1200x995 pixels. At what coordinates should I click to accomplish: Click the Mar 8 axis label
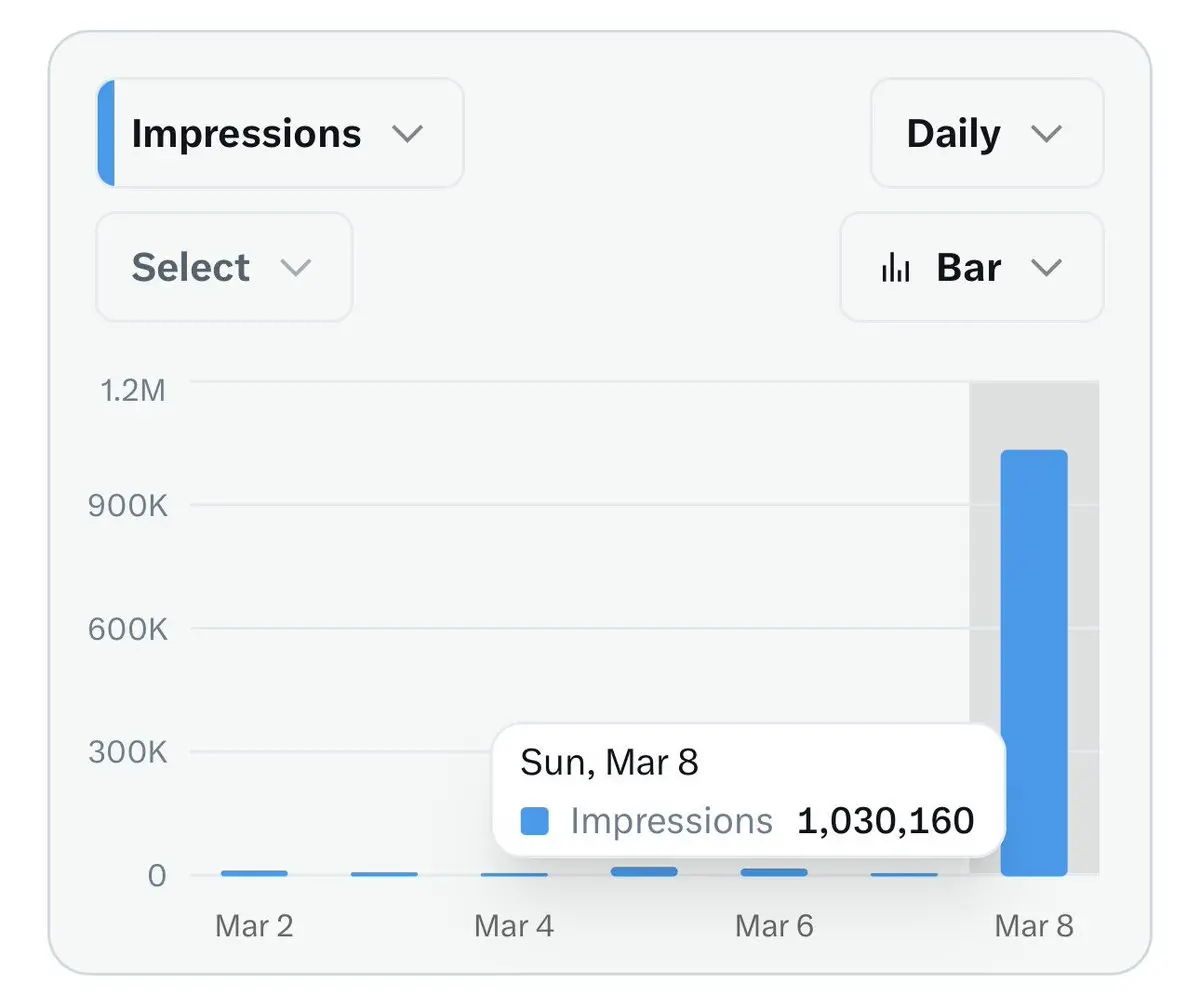click(x=1034, y=926)
